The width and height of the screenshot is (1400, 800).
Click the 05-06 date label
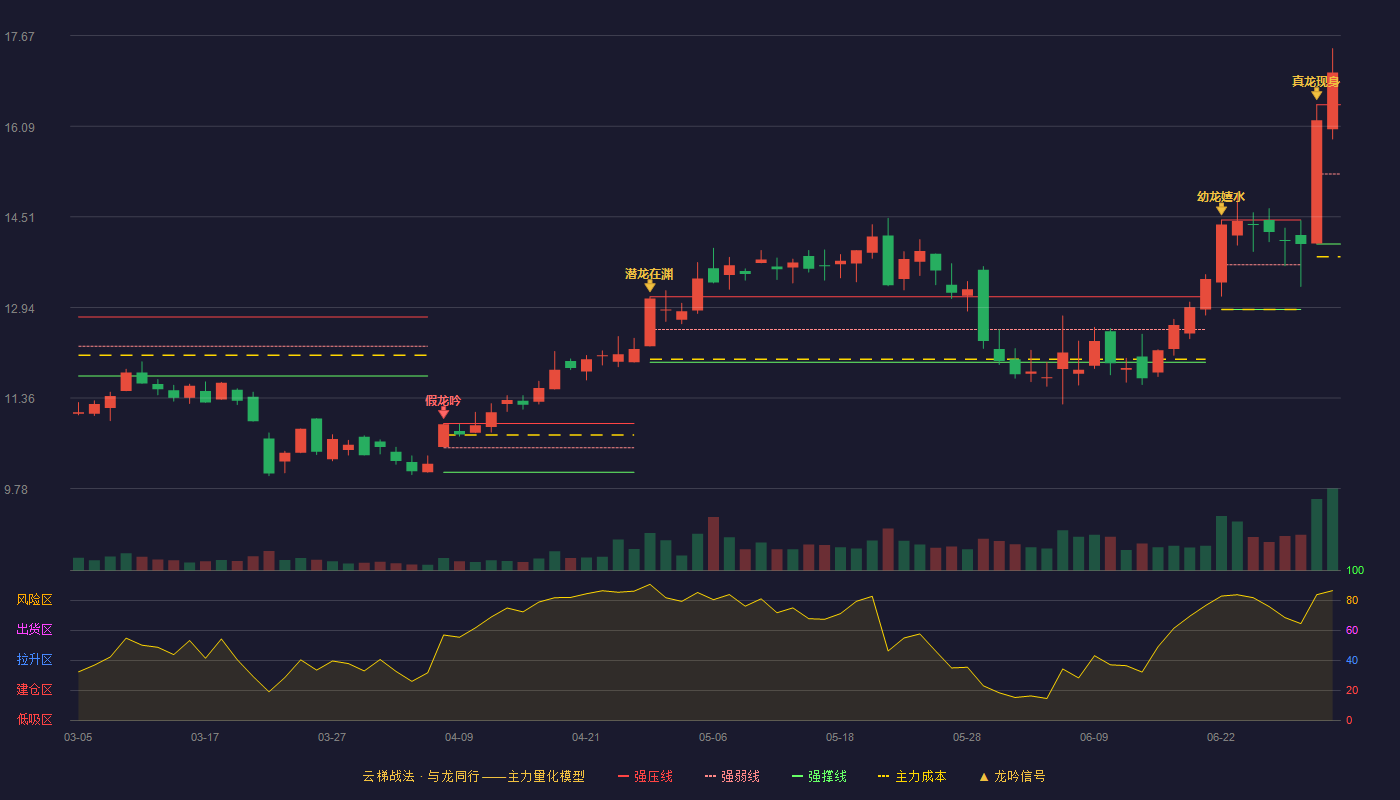click(713, 737)
